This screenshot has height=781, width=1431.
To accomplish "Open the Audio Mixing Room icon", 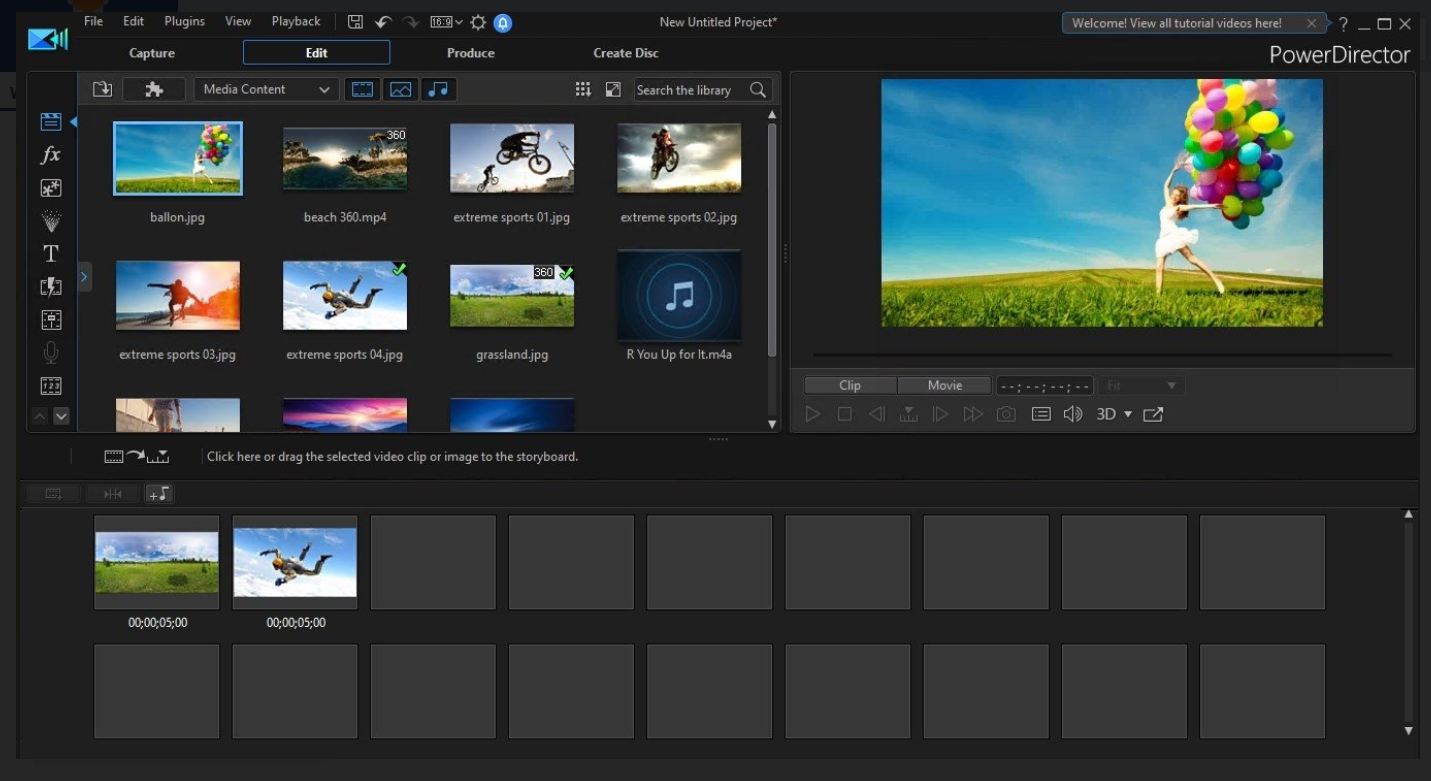I will (x=50, y=320).
